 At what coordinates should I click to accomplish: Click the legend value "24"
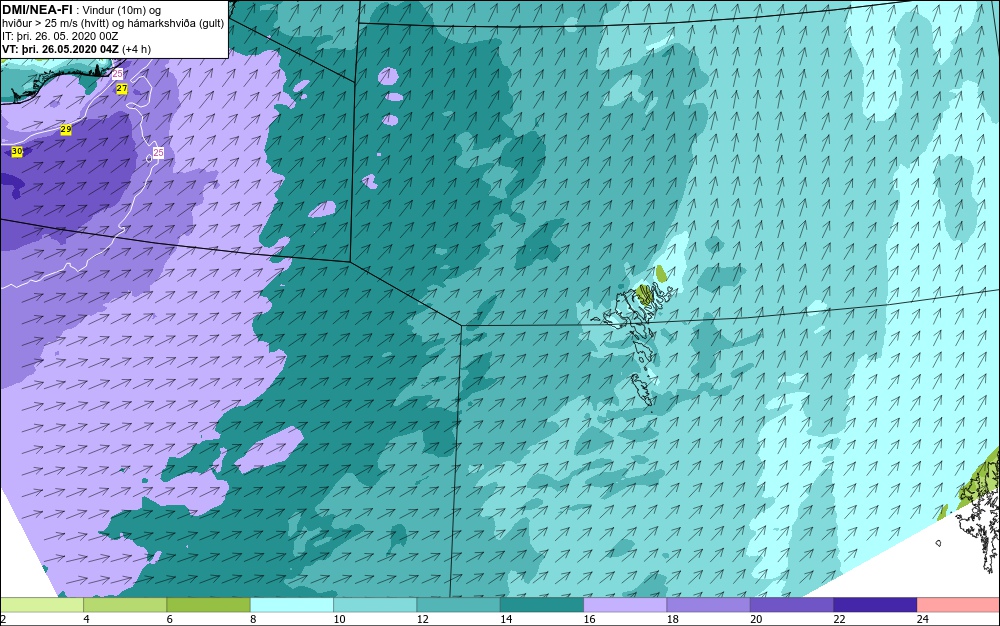(922, 619)
